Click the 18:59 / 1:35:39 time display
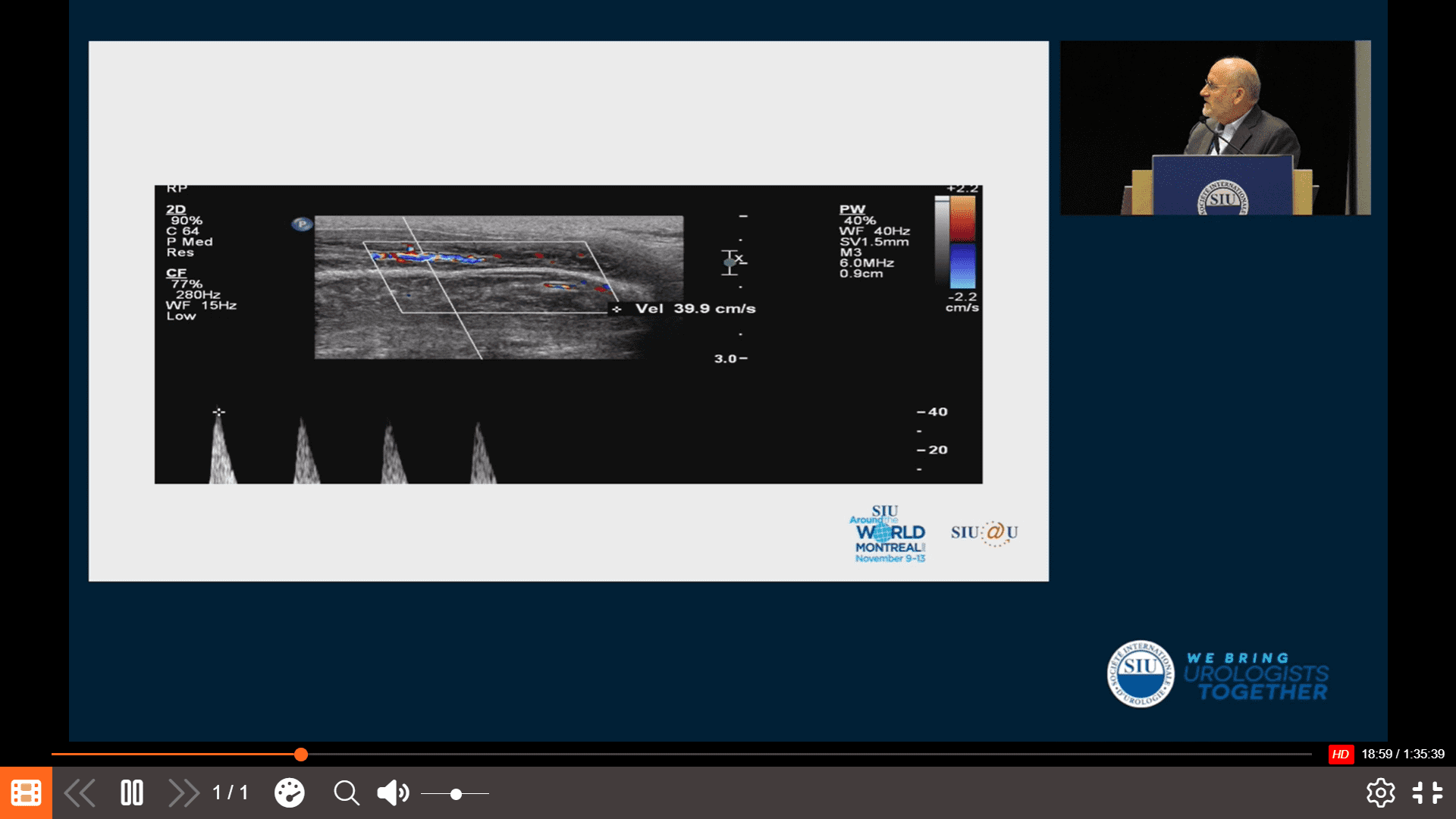Viewport: 1456px width, 819px height. pyautogui.click(x=1403, y=754)
